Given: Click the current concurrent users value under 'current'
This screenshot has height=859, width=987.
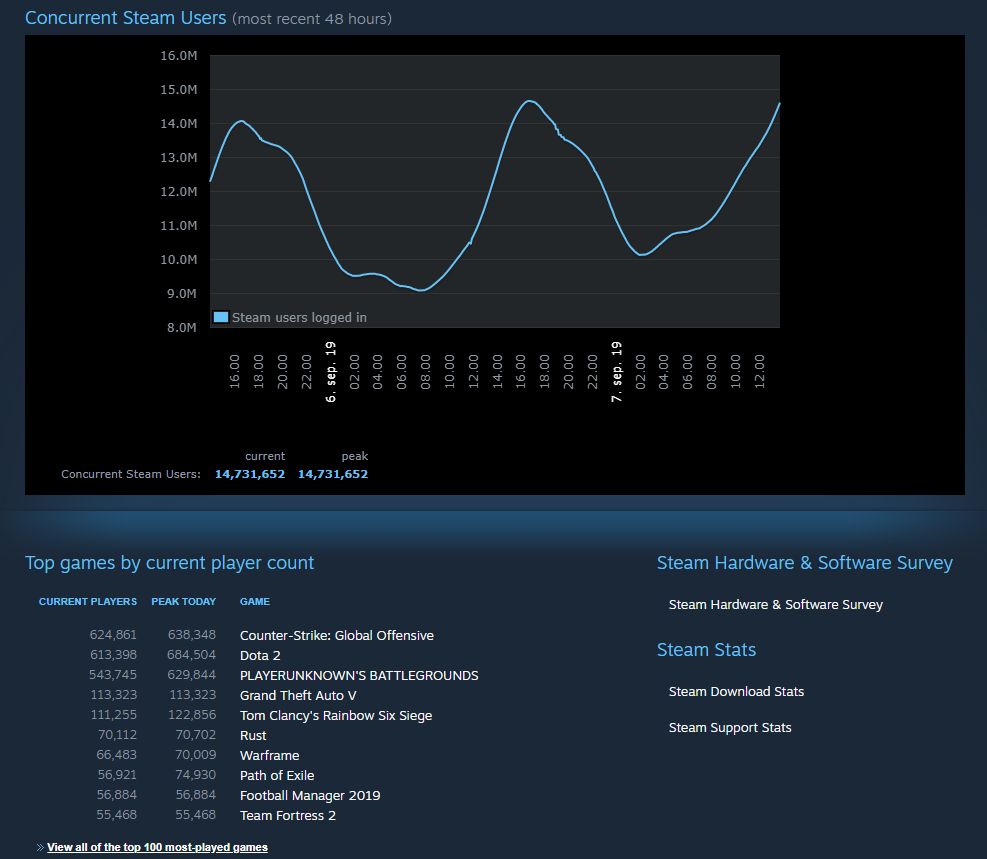Looking at the screenshot, I should 250,474.
